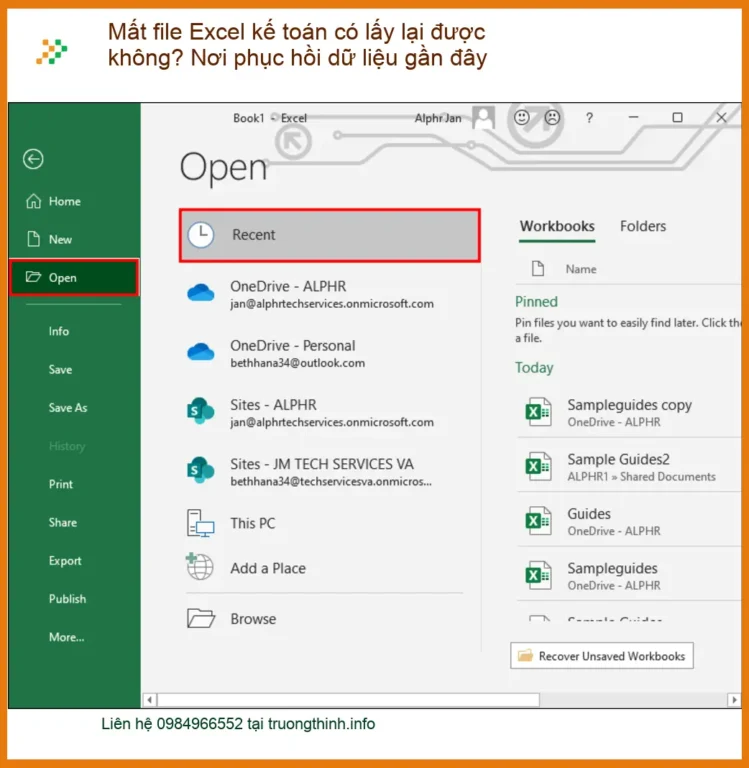Viewport: 749px width, 768px height.
Task: Open the Guides workbook
Action: click(629, 521)
